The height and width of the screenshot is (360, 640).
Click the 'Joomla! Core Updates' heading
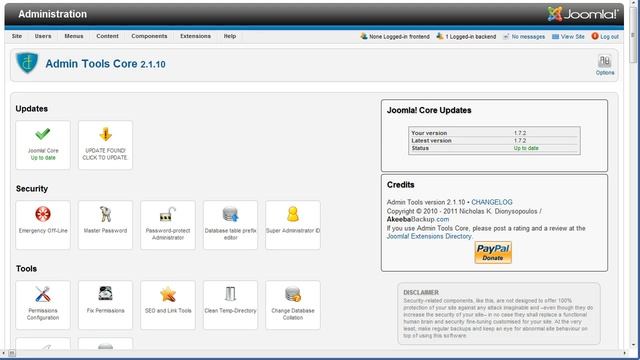click(x=429, y=110)
